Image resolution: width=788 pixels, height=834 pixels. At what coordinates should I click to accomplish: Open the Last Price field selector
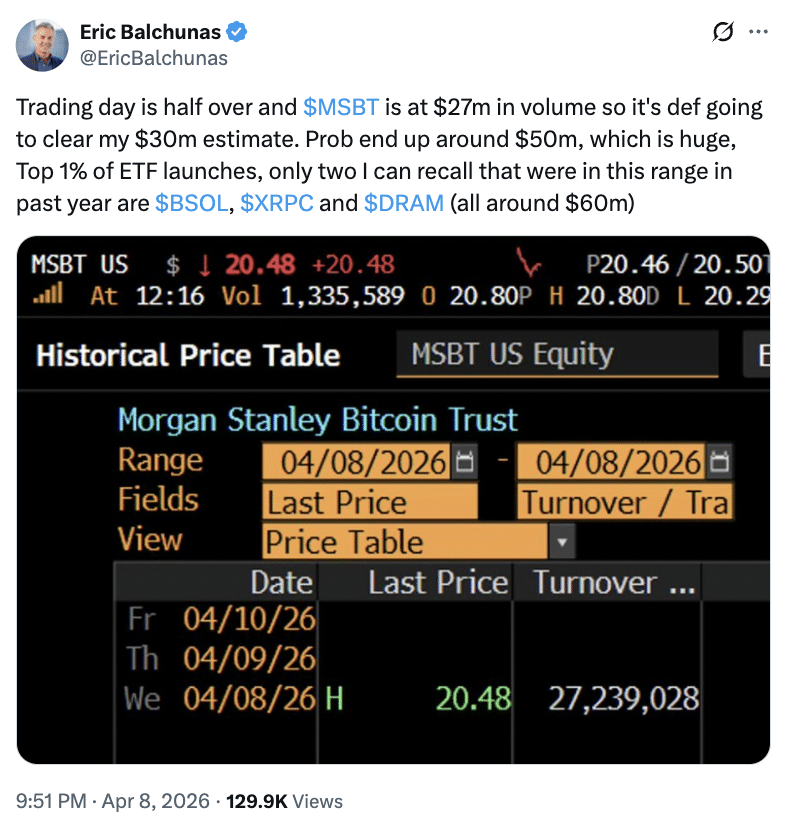click(x=370, y=502)
